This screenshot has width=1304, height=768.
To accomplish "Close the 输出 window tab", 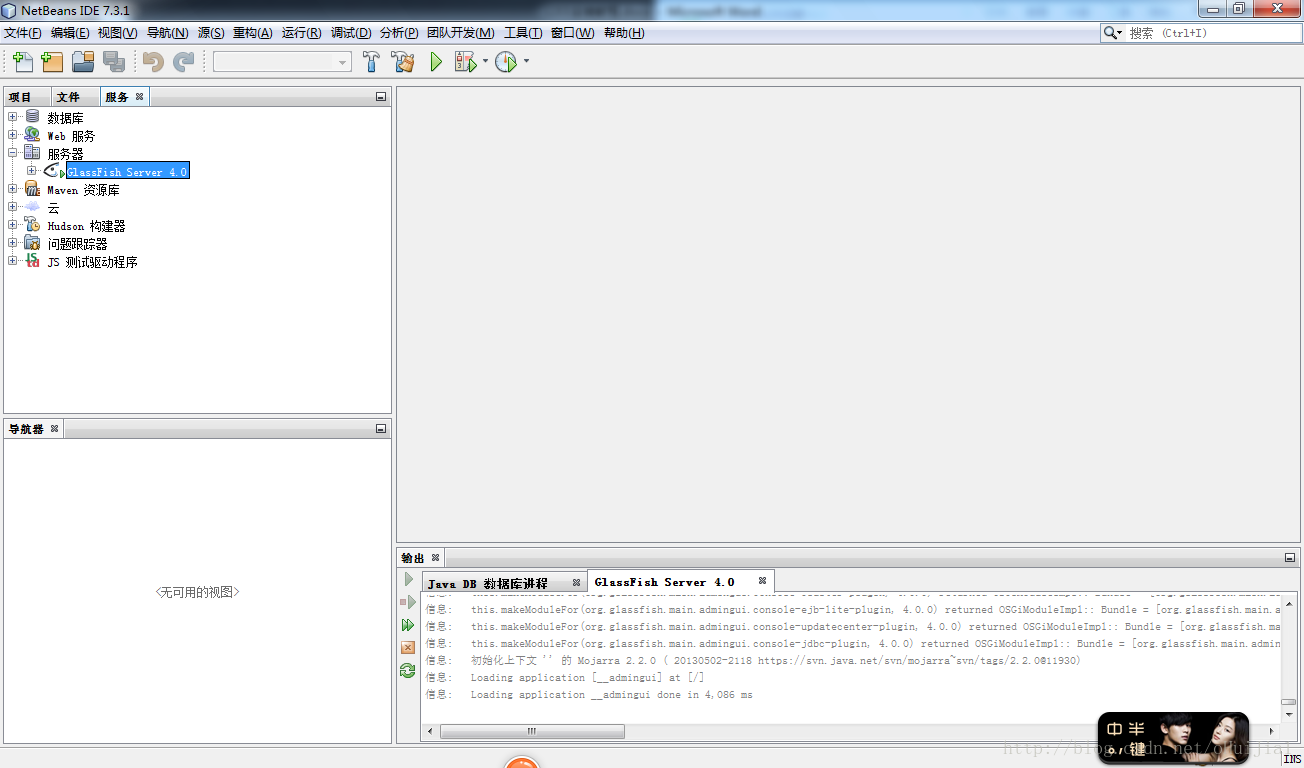I will (436, 558).
